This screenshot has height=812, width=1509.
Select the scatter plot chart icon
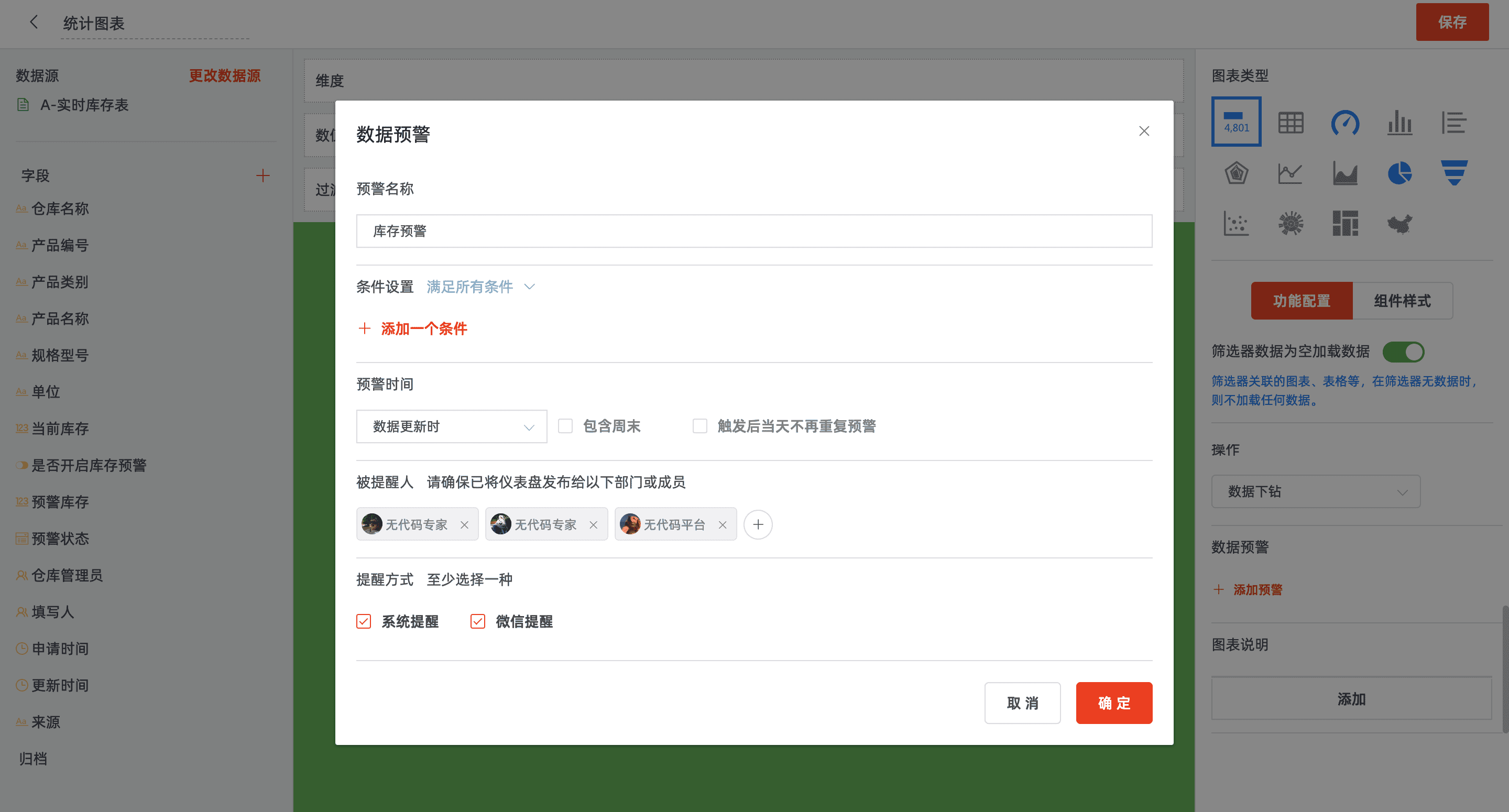tap(1236, 224)
